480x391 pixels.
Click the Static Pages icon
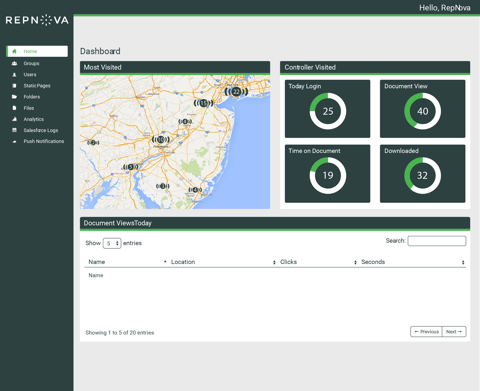[x=14, y=86]
